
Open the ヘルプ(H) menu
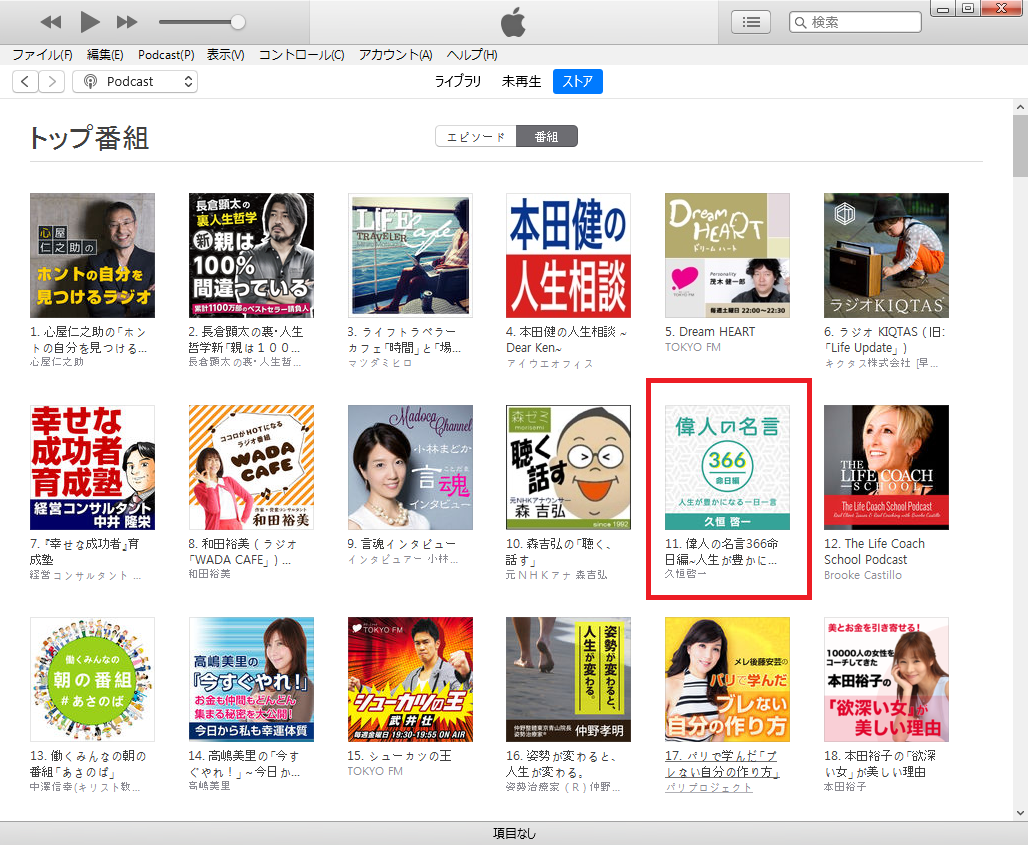(472, 55)
